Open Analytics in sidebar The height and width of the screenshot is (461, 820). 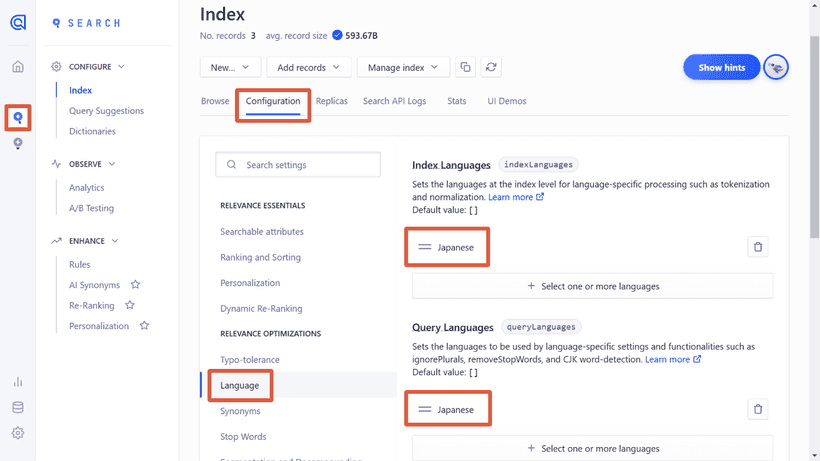click(86, 188)
